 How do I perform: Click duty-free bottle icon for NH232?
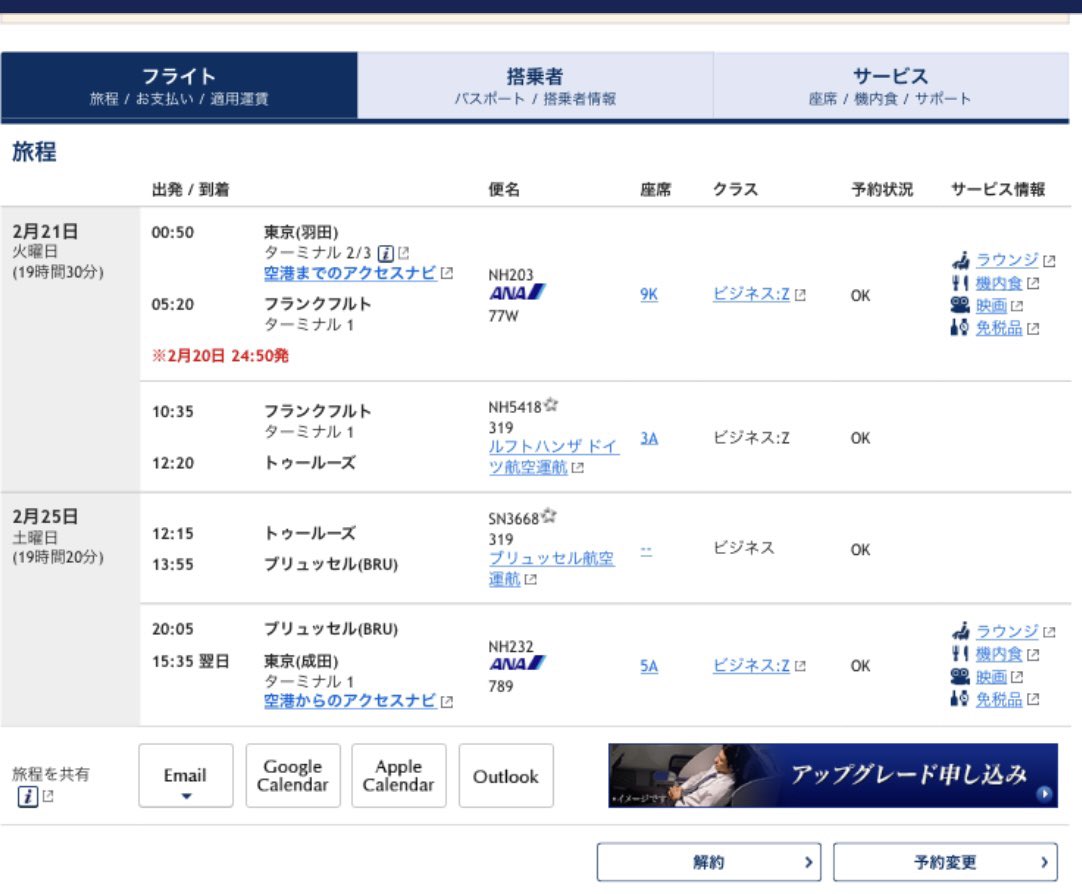(960, 699)
